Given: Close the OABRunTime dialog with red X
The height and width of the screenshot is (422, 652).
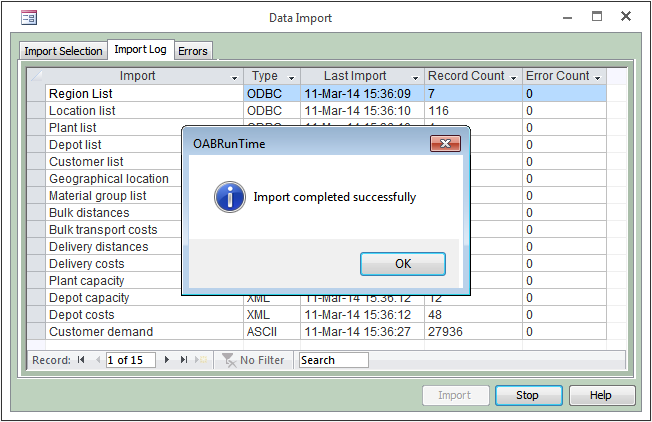Looking at the screenshot, I should (445, 144).
